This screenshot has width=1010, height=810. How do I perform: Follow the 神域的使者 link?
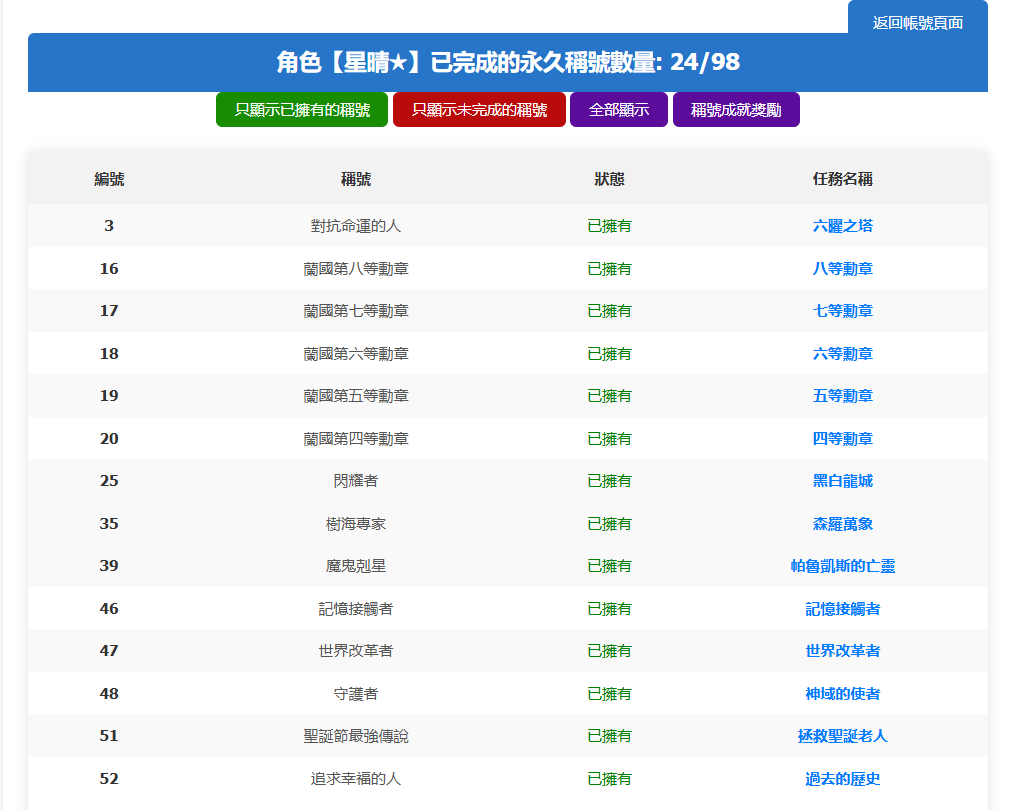843,693
